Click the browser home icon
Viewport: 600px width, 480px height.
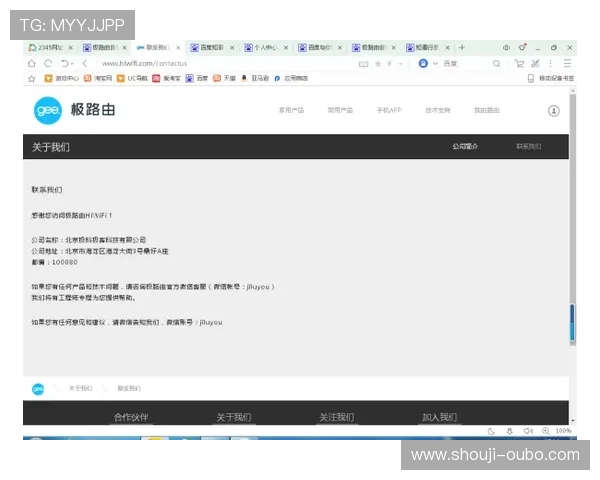(32, 64)
